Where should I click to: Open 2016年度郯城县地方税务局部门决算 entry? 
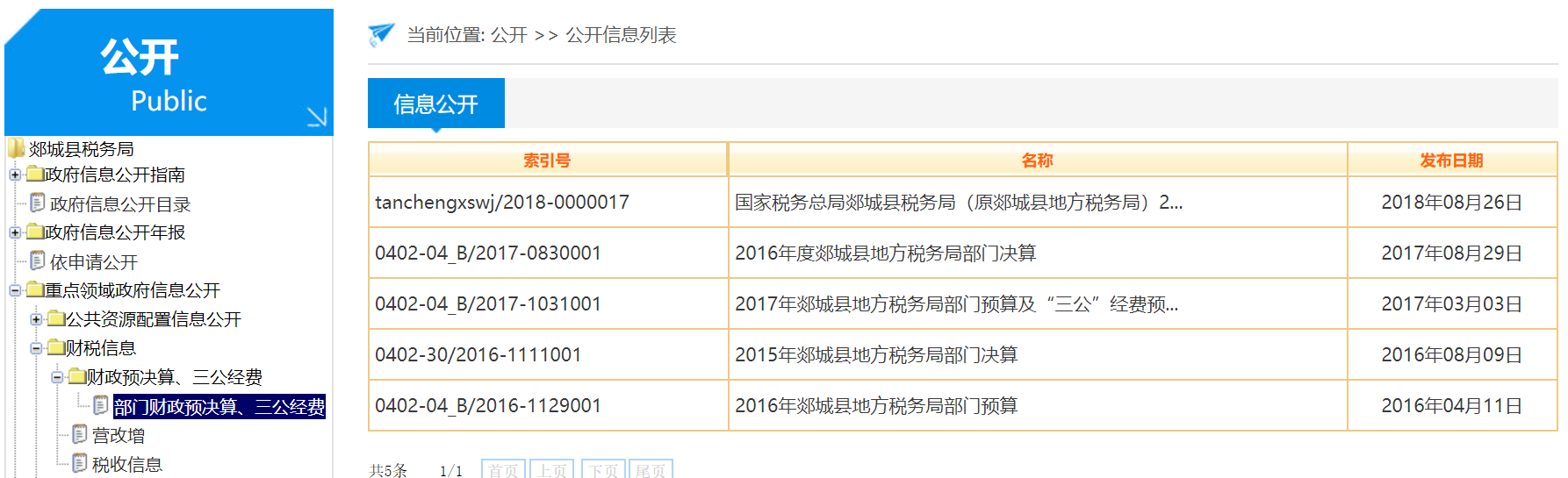click(885, 253)
